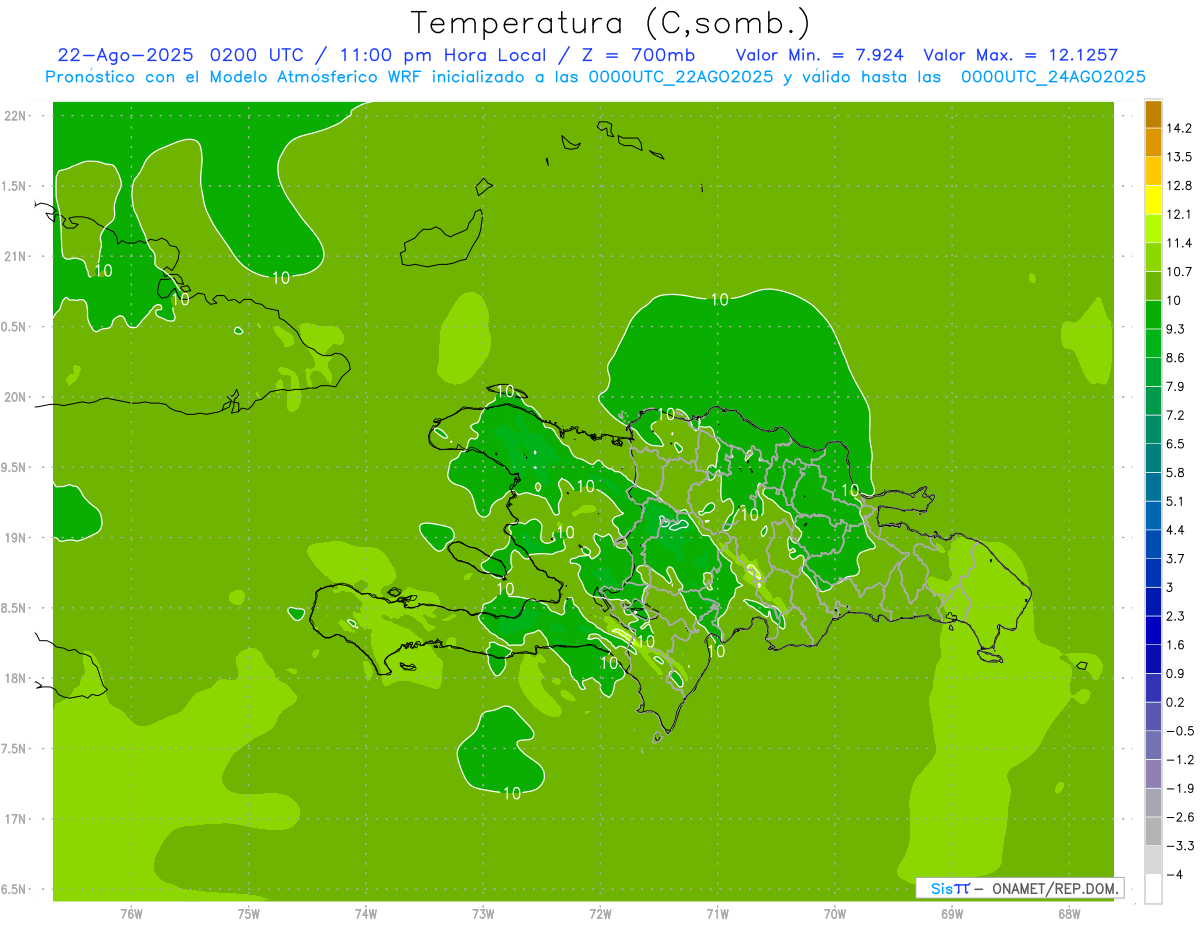Select the white swatch below -4
This screenshot has height=927, width=1200.
pos(1153,890)
